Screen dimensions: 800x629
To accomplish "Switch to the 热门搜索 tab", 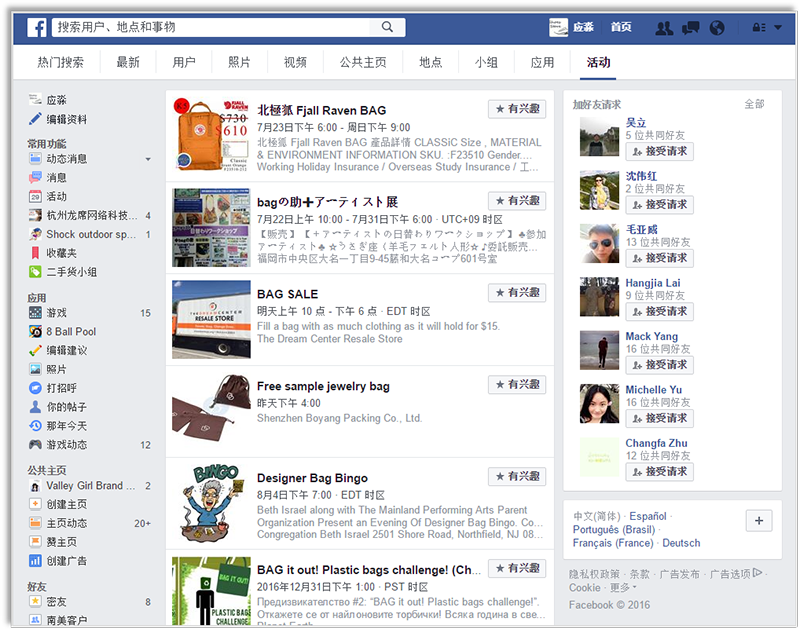I will pyautogui.click(x=60, y=62).
